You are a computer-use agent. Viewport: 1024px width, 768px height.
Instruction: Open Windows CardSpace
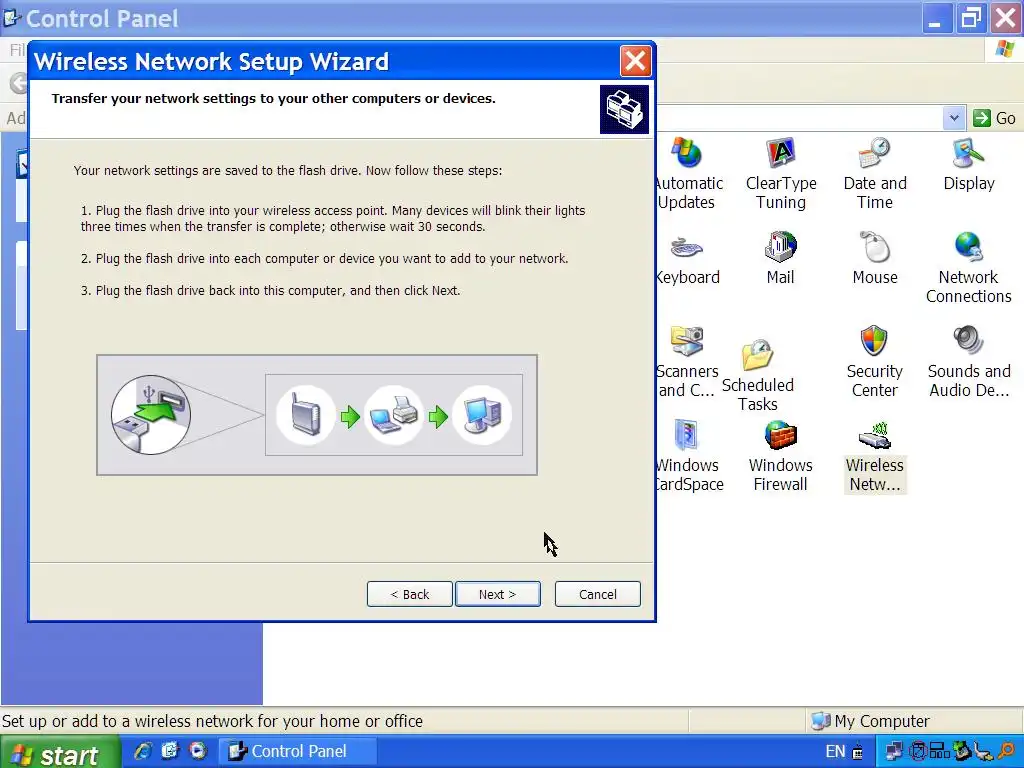688,456
